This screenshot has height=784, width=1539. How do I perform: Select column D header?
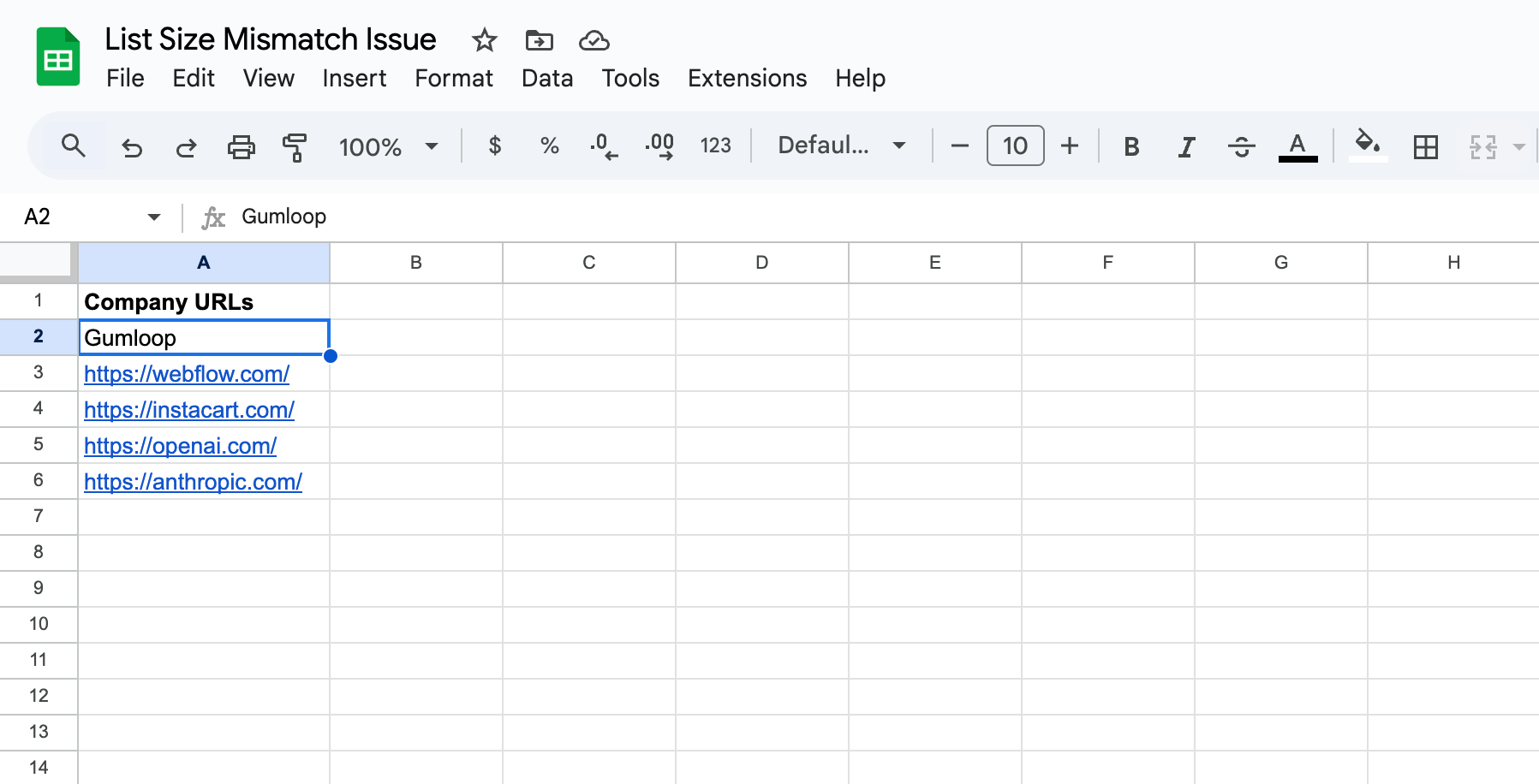(762, 263)
